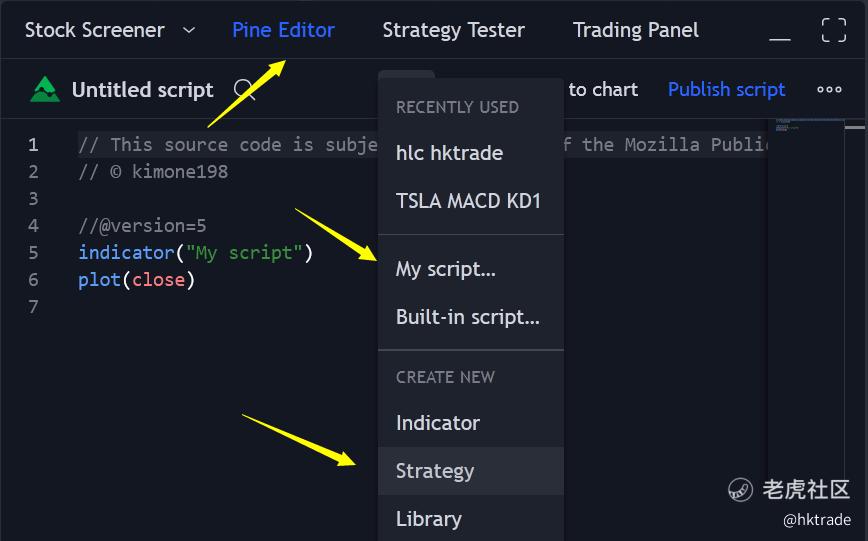Open the Strategy Tester tab
868x541 pixels.
(x=453, y=30)
